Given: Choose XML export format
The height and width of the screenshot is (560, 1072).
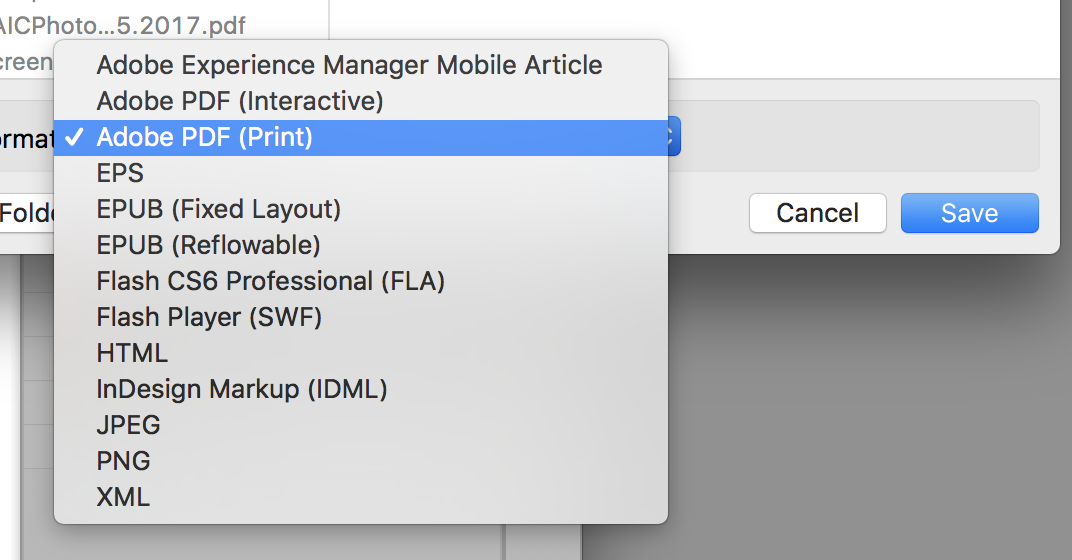Looking at the screenshot, I should (361, 497).
